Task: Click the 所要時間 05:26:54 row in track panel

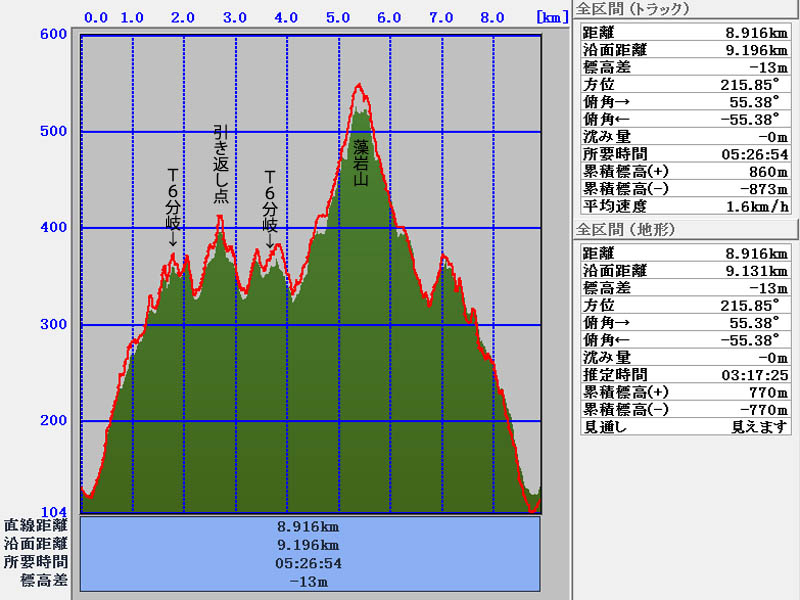Action: [685, 154]
